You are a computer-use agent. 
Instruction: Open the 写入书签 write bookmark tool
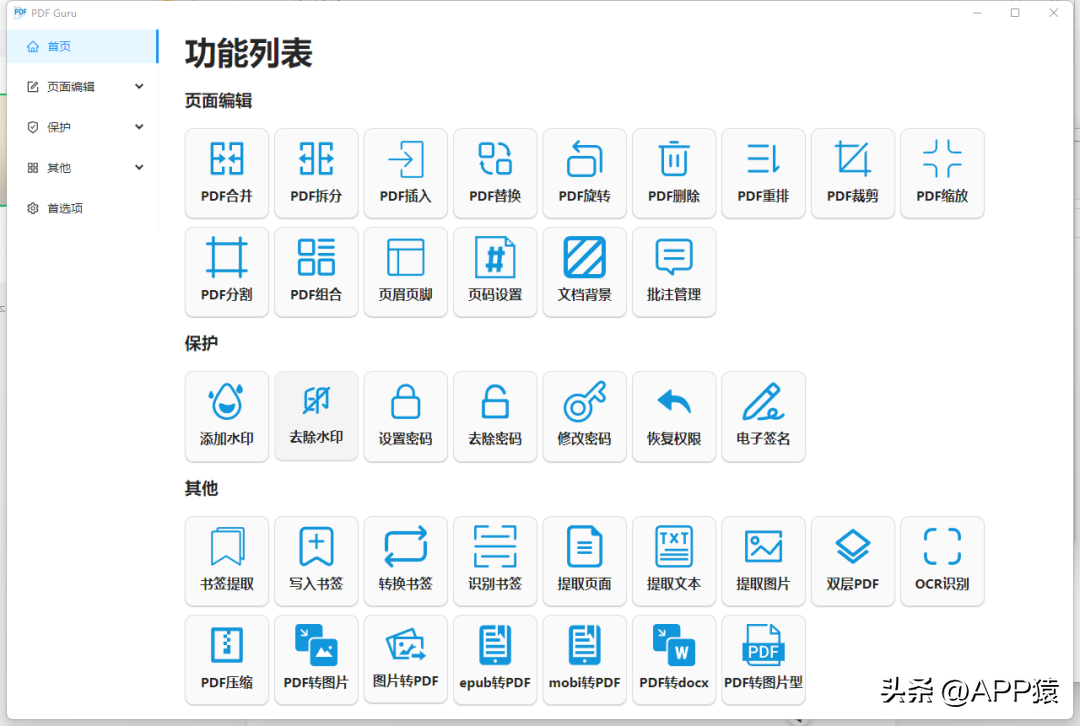coord(316,561)
